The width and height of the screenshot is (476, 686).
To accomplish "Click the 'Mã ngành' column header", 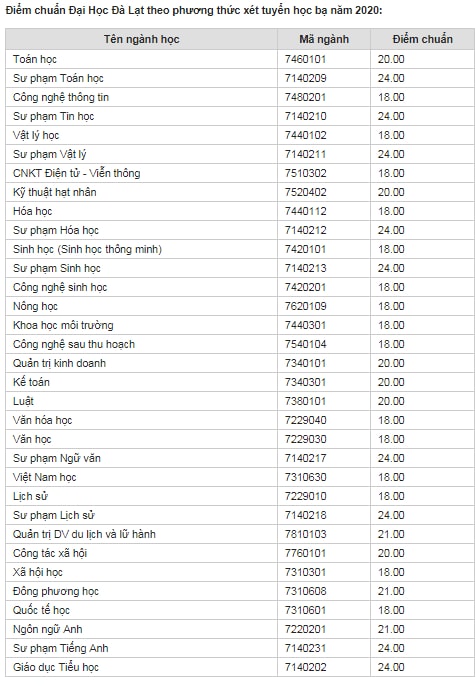I will tap(324, 39).
